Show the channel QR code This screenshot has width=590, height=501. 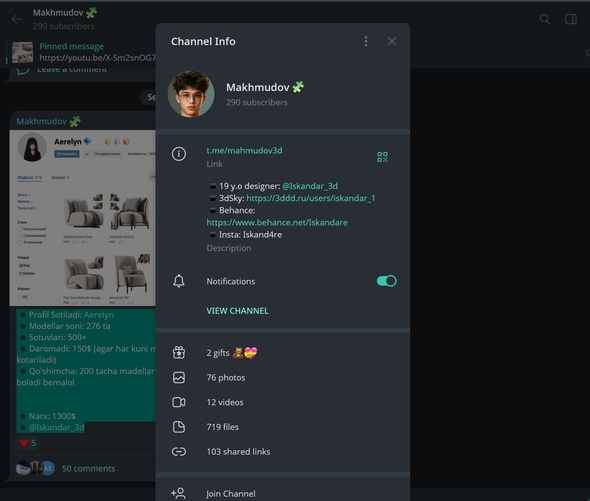click(382, 157)
